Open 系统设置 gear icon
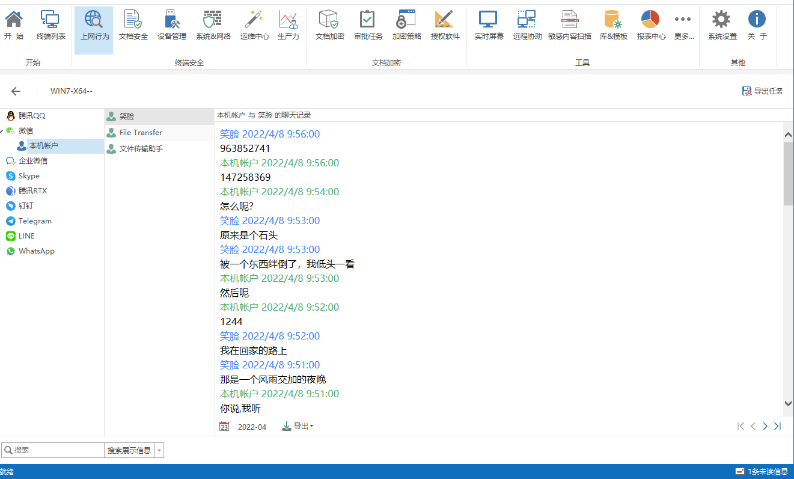Viewport: 794px width, 479px height. point(721,24)
